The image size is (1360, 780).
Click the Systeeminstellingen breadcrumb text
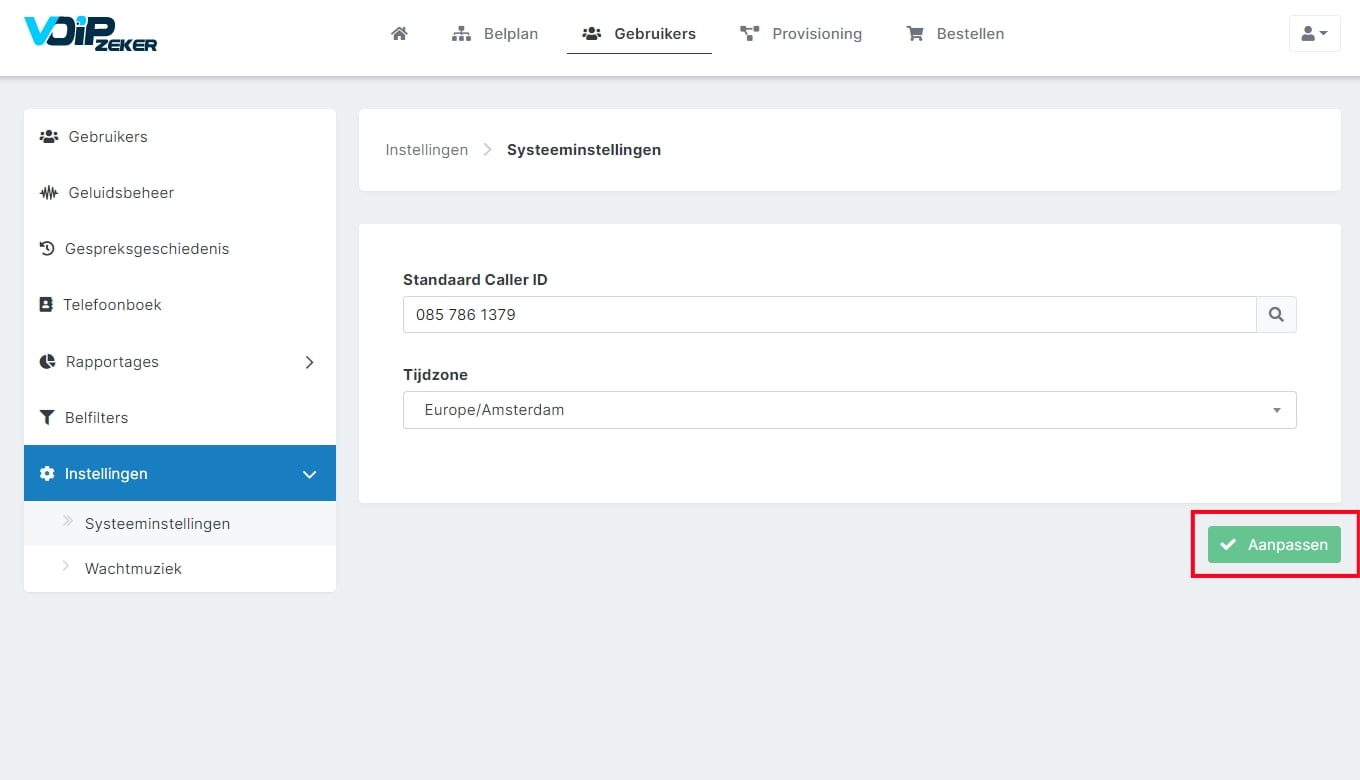tap(584, 150)
